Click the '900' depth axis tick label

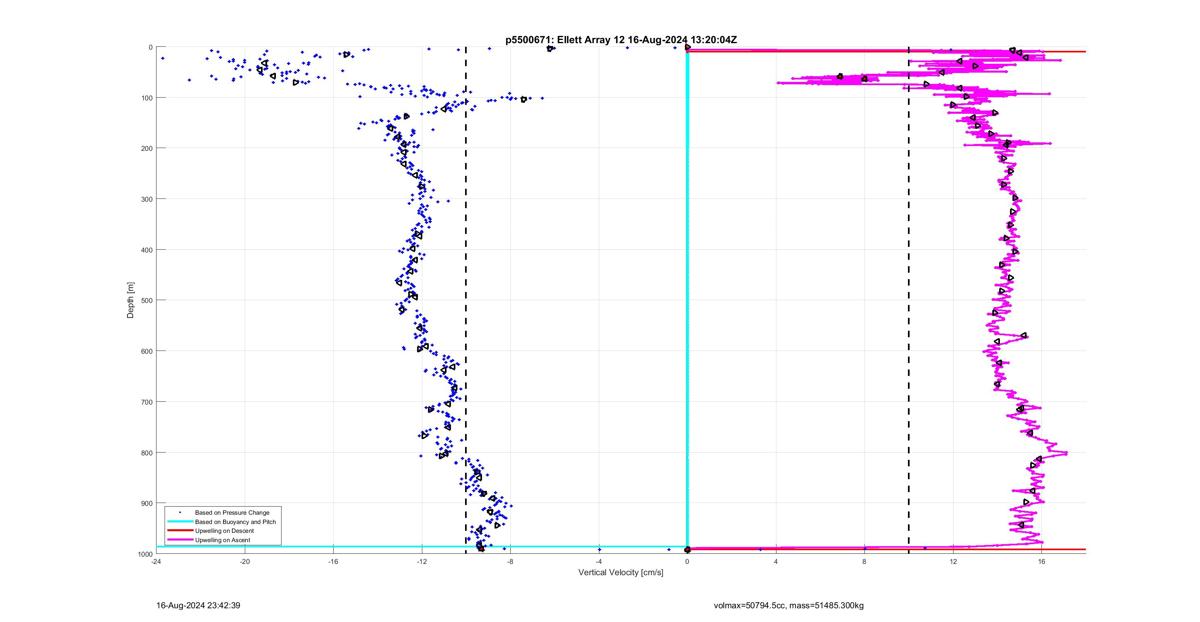point(145,503)
